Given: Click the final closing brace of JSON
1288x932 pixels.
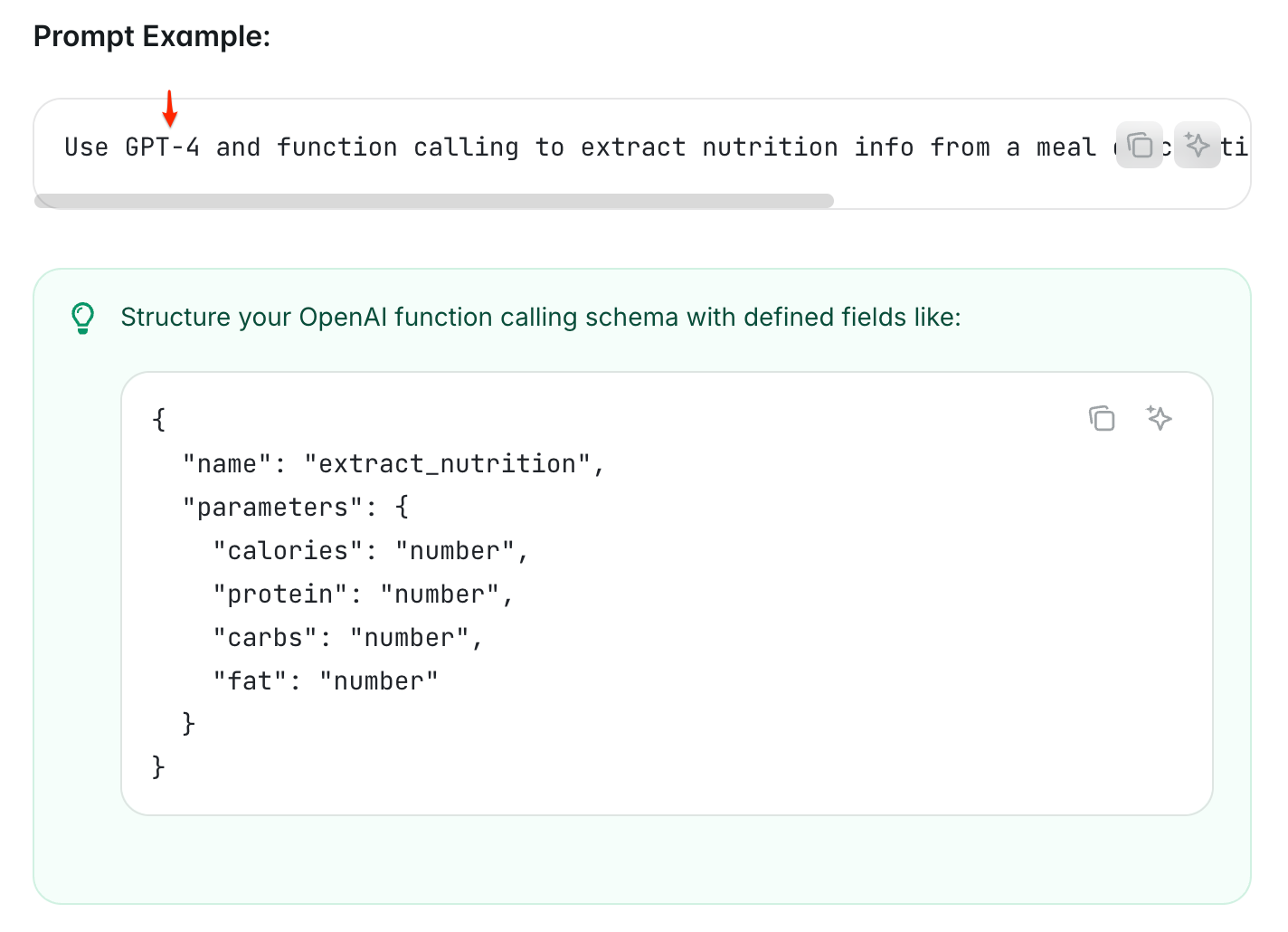Looking at the screenshot, I should click(158, 767).
